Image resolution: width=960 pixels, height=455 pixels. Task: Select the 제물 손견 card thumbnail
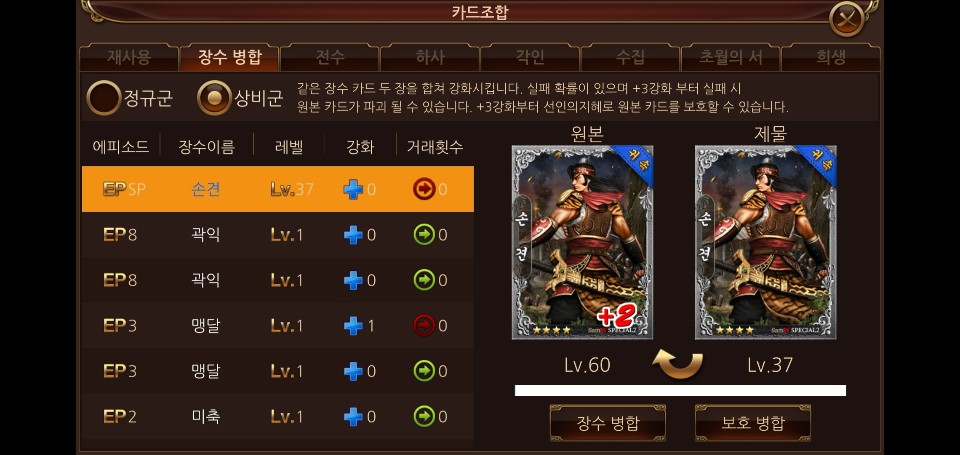click(765, 242)
